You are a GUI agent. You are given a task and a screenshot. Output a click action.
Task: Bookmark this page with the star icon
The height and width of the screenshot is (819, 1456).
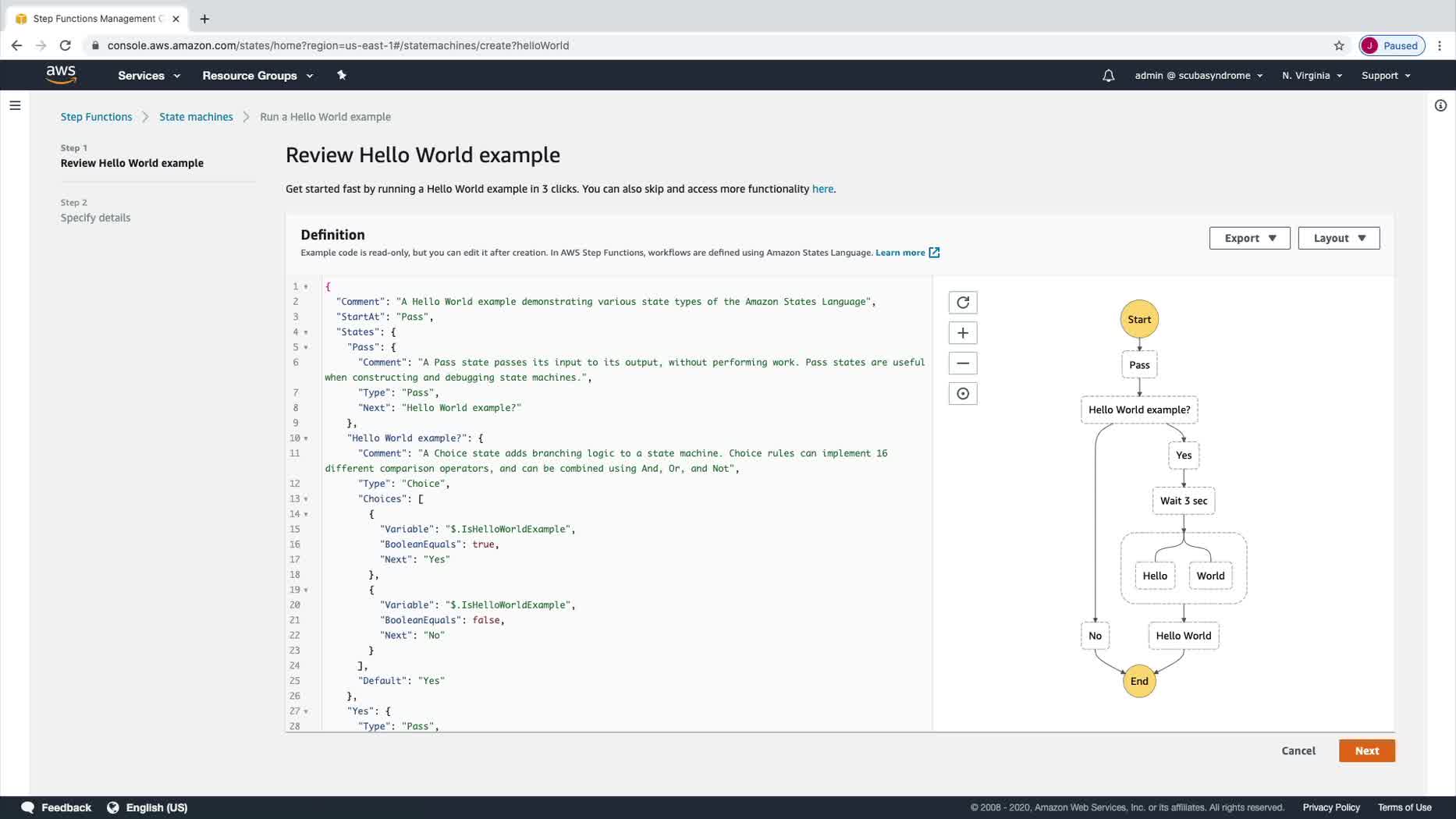(1339, 45)
